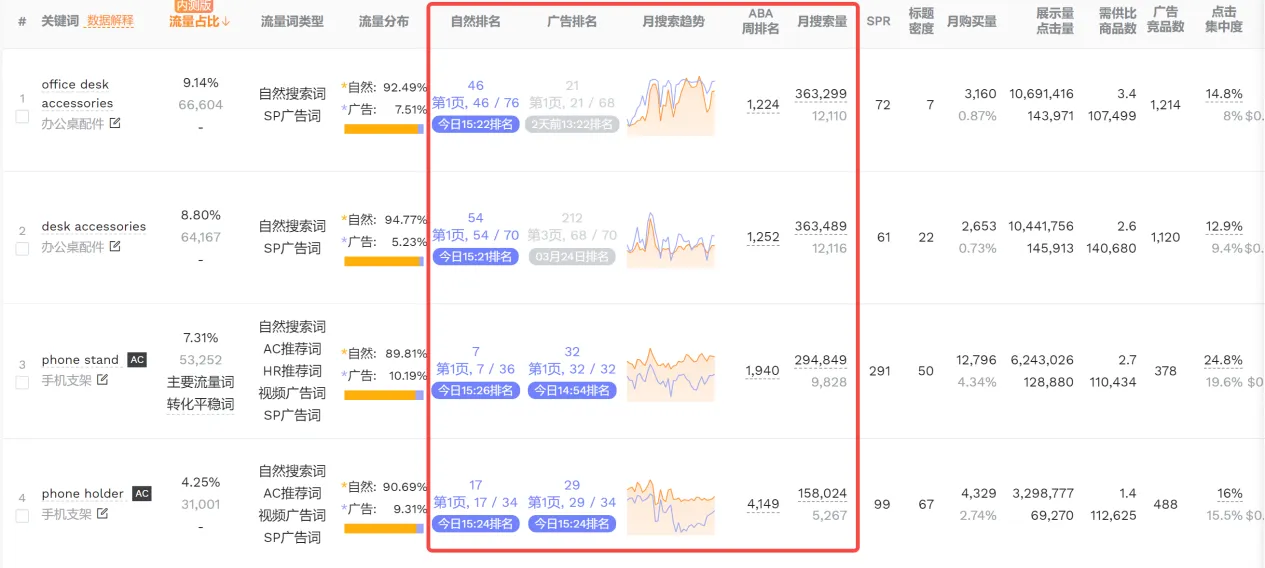The image size is (1265, 568).
Task: Click ad rank text 第3页, 68 / 70
Action: [x=573, y=236]
